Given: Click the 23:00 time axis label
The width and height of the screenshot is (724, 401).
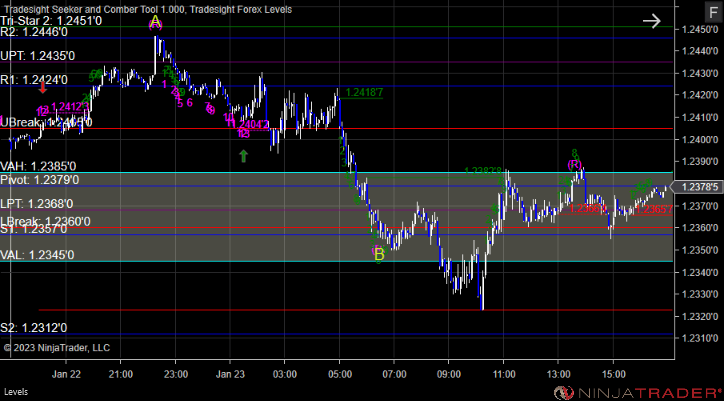Looking at the screenshot, I should point(175,374).
